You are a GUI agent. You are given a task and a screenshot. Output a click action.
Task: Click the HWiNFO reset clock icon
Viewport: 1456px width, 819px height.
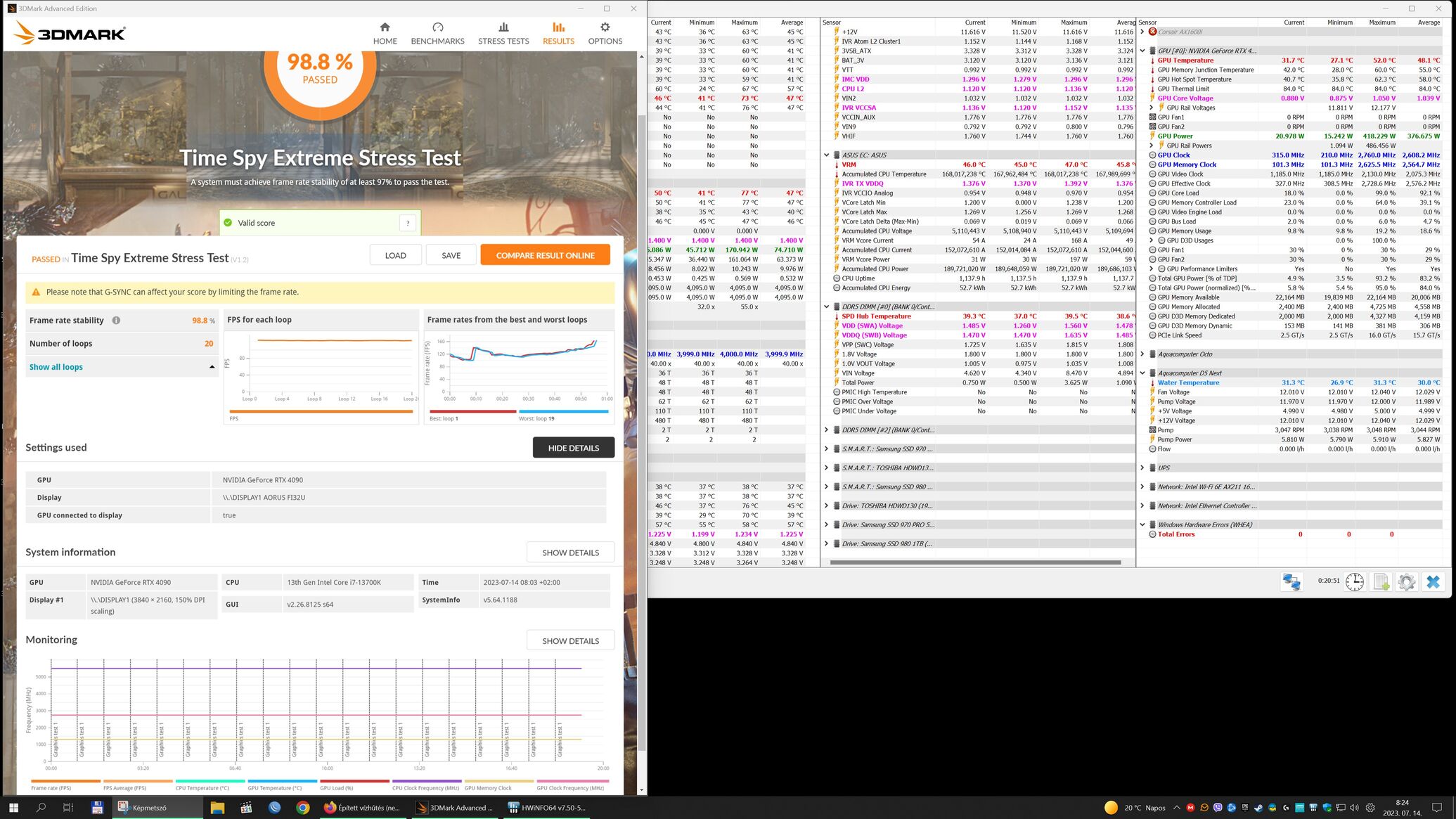click(x=1355, y=582)
